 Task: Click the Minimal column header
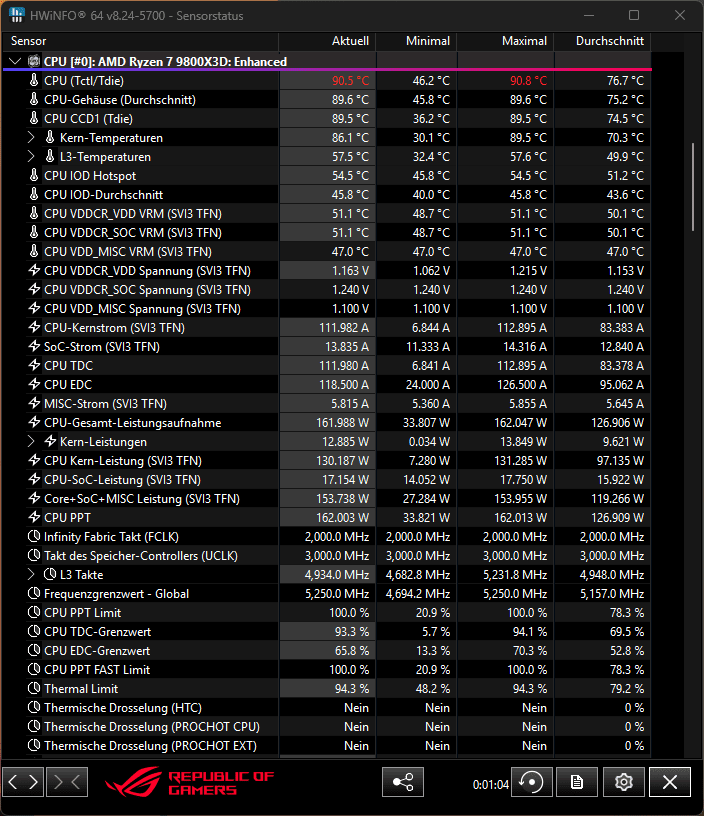click(x=416, y=41)
